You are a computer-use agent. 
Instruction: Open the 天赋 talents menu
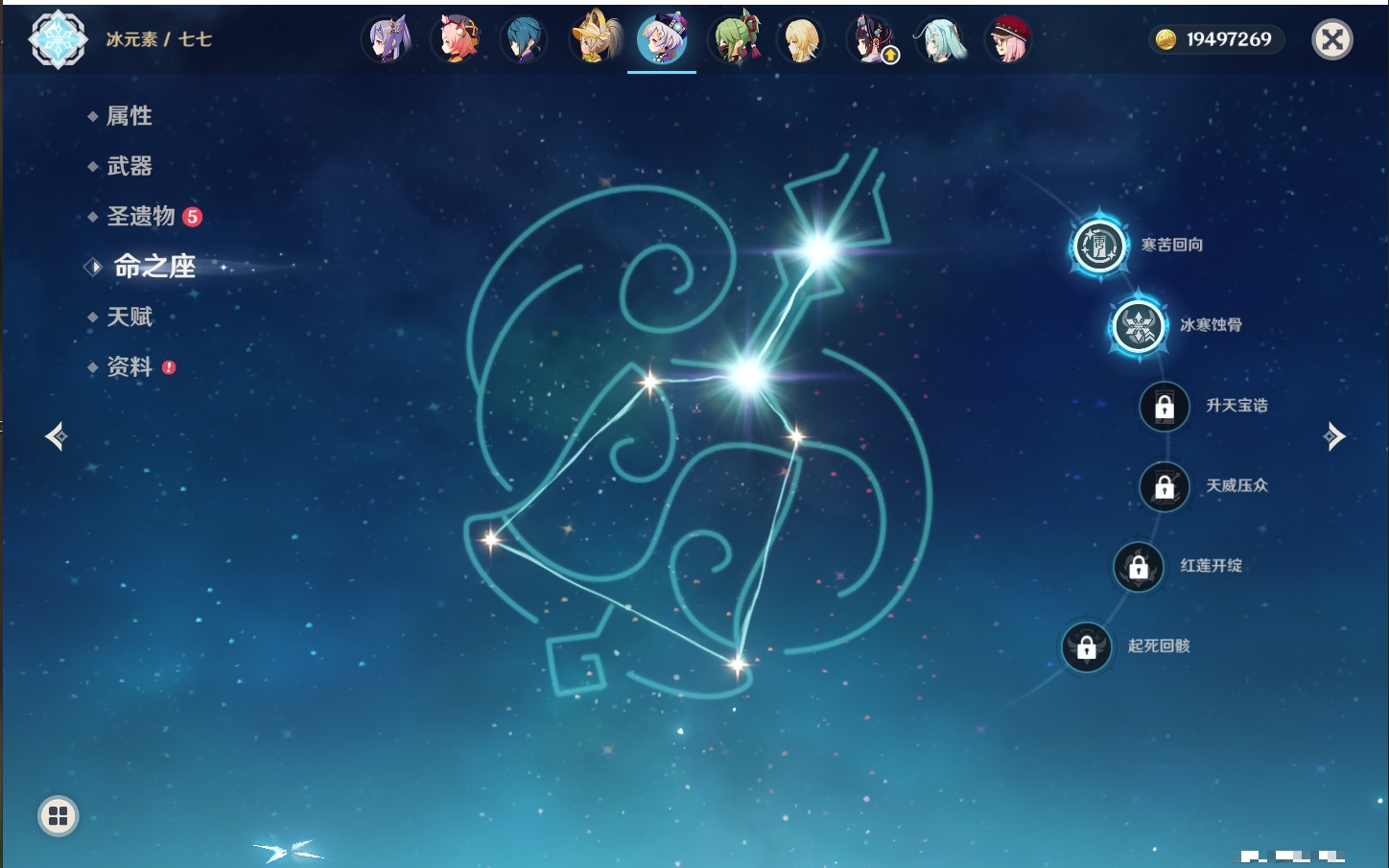click(x=129, y=317)
